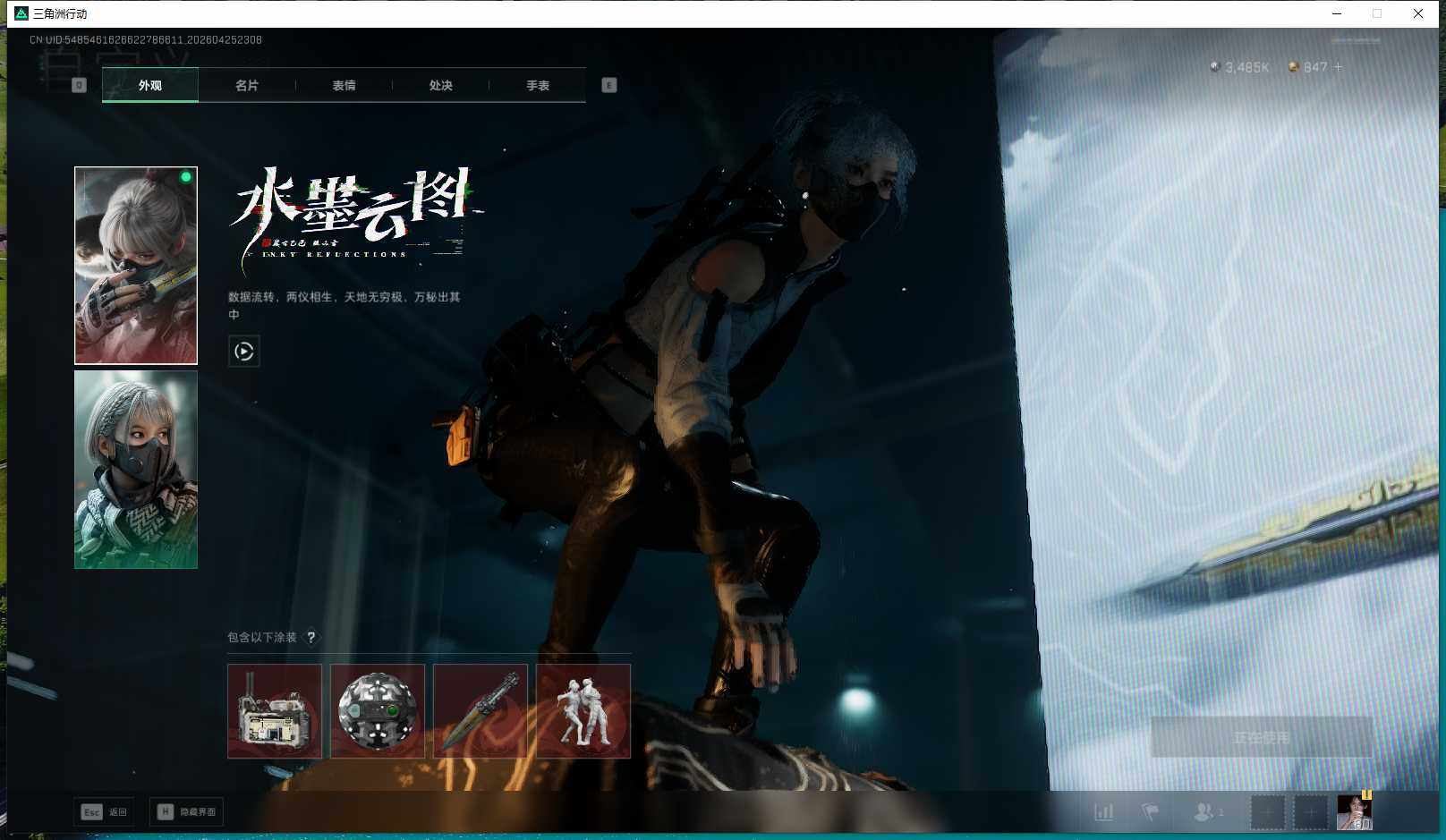Click the gold currency icon beside 847
The width and height of the screenshot is (1446, 840).
(x=1294, y=67)
